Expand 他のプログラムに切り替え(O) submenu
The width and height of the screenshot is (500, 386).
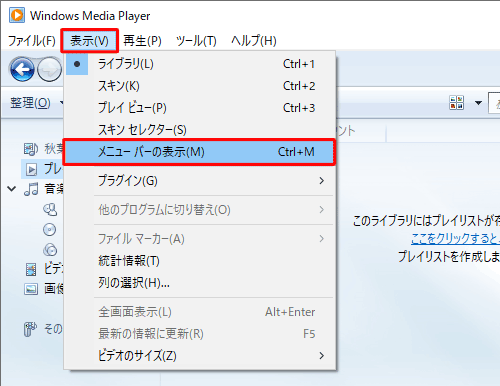[199, 210]
